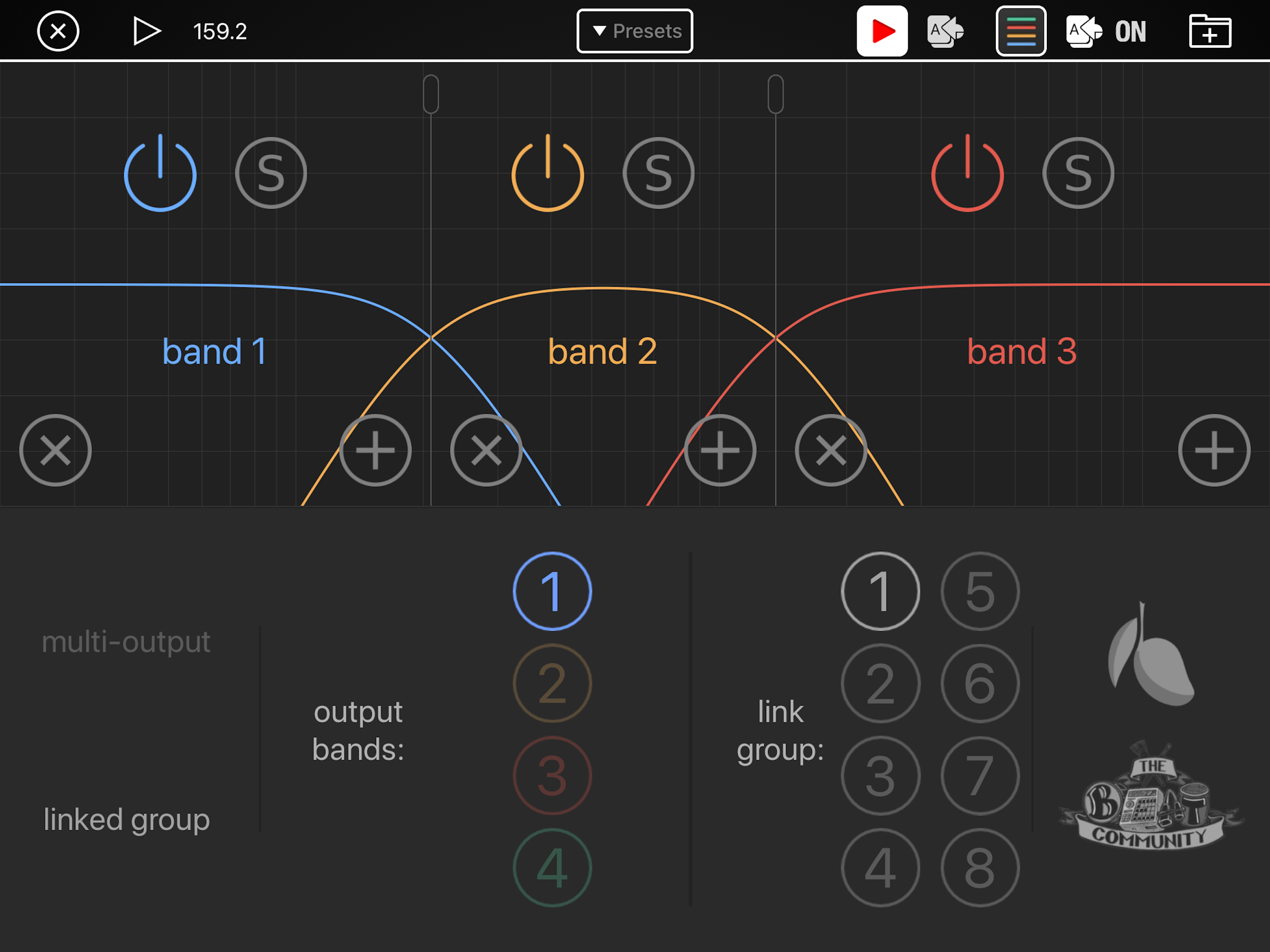Viewport: 1270px width, 952px height.
Task: Select output band 2
Action: [x=552, y=683]
